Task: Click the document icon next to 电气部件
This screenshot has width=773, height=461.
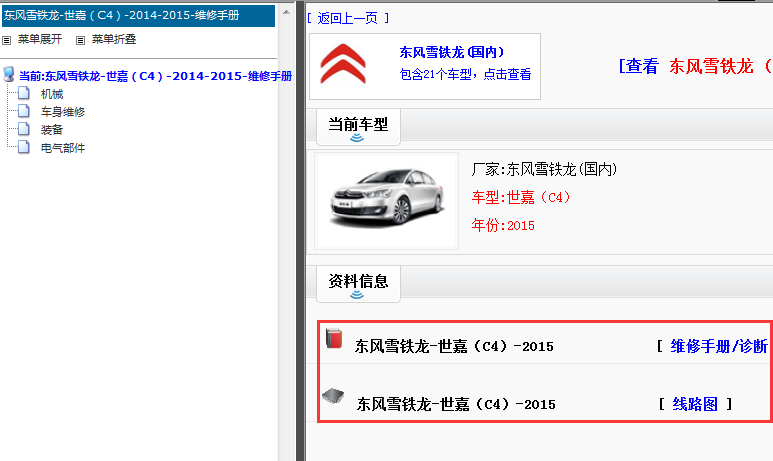Action: coord(24,147)
